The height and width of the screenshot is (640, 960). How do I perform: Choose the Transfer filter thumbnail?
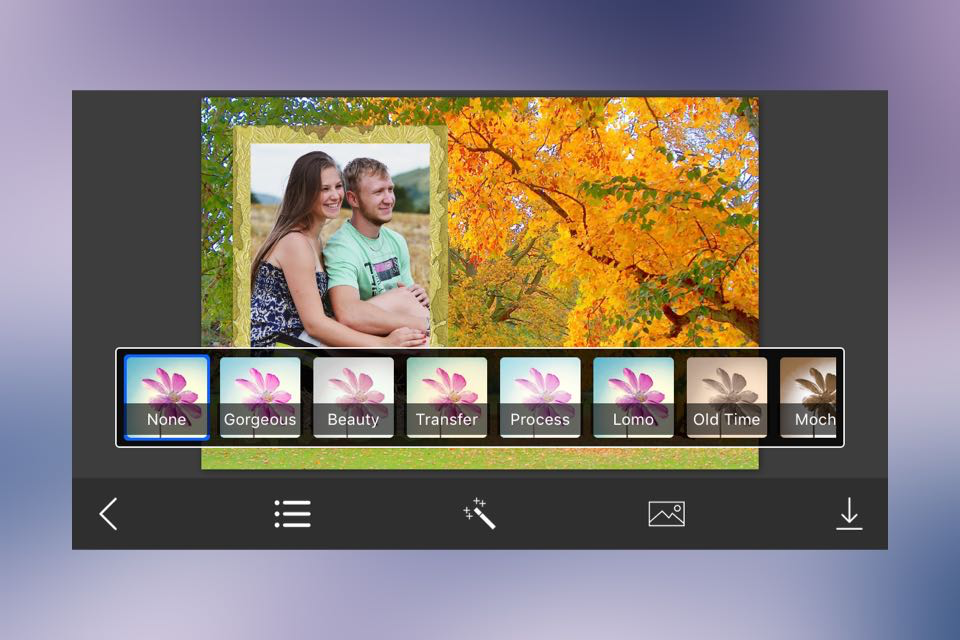(x=447, y=397)
